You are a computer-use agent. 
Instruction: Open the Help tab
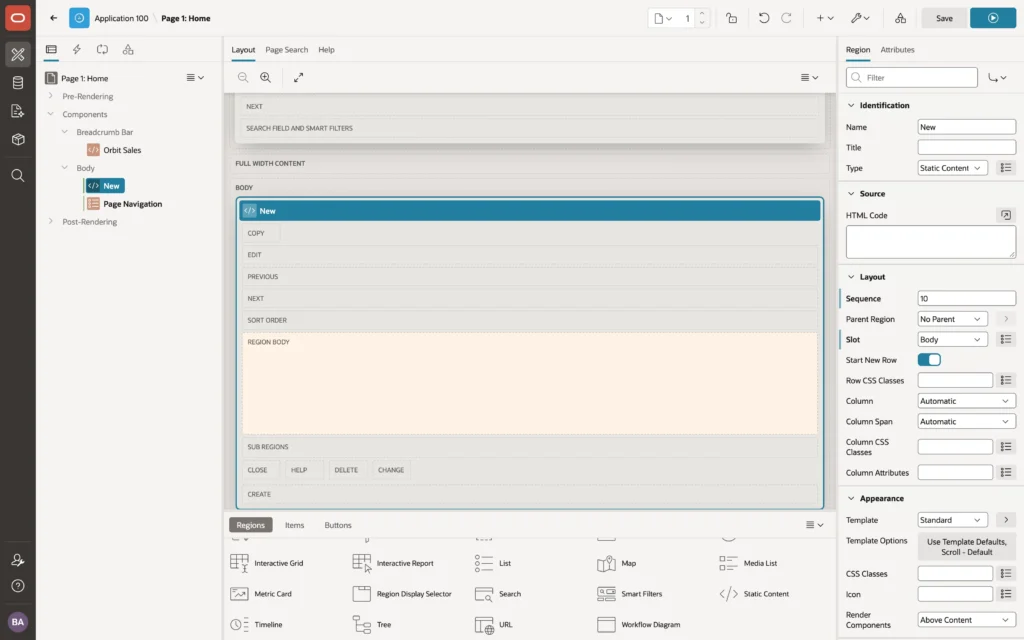pyautogui.click(x=326, y=50)
